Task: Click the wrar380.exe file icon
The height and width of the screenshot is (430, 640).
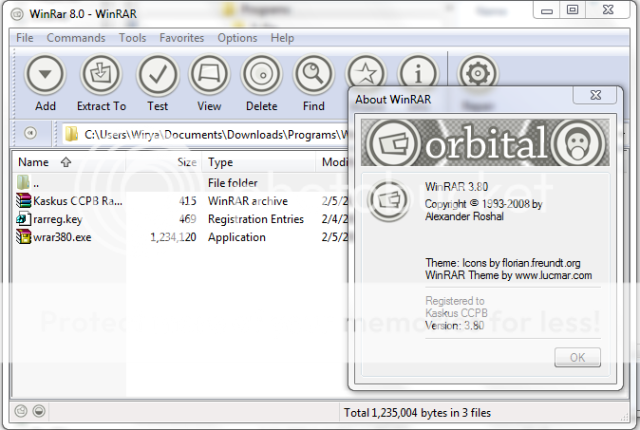Action: (24, 237)
